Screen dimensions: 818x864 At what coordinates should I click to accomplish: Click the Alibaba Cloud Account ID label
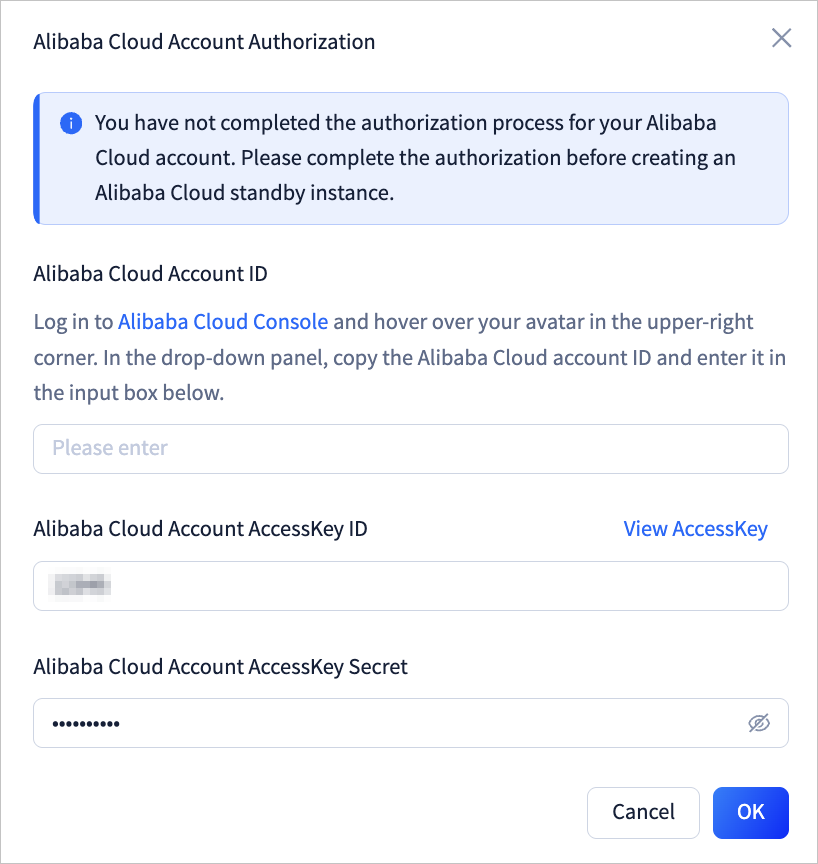pos(150,273)
